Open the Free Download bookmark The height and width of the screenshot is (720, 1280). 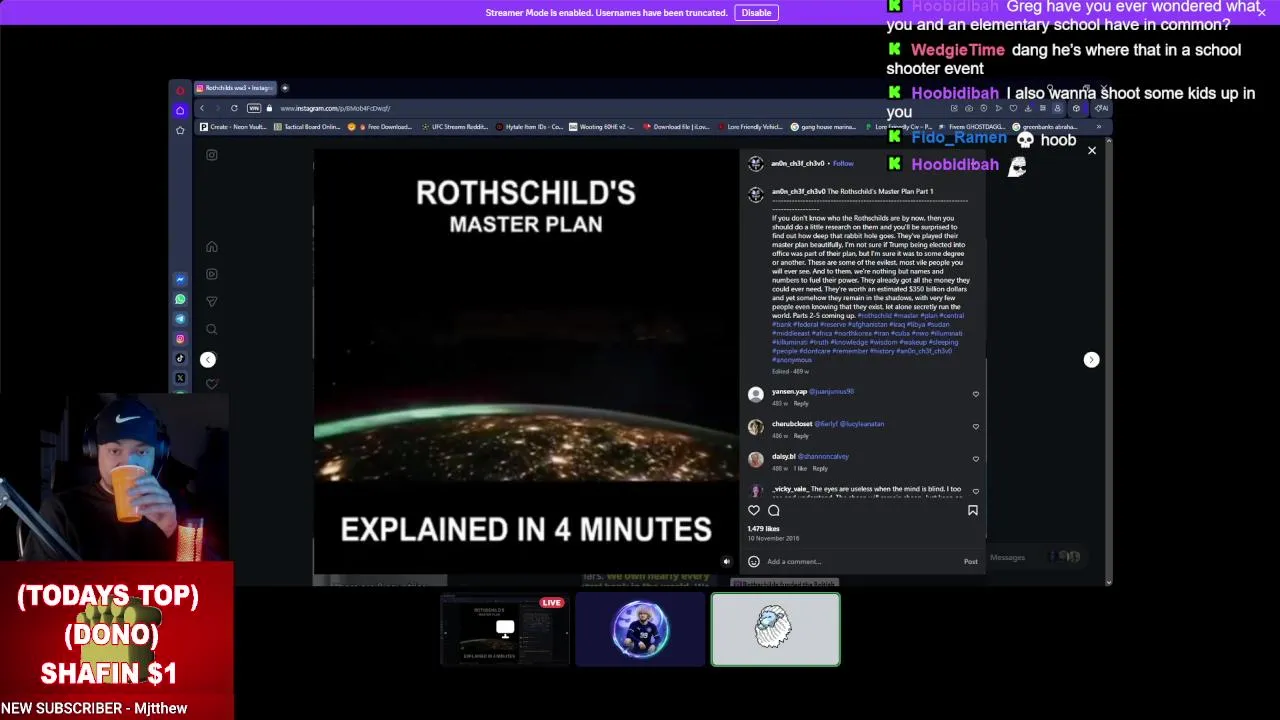[x=380, y=127]
